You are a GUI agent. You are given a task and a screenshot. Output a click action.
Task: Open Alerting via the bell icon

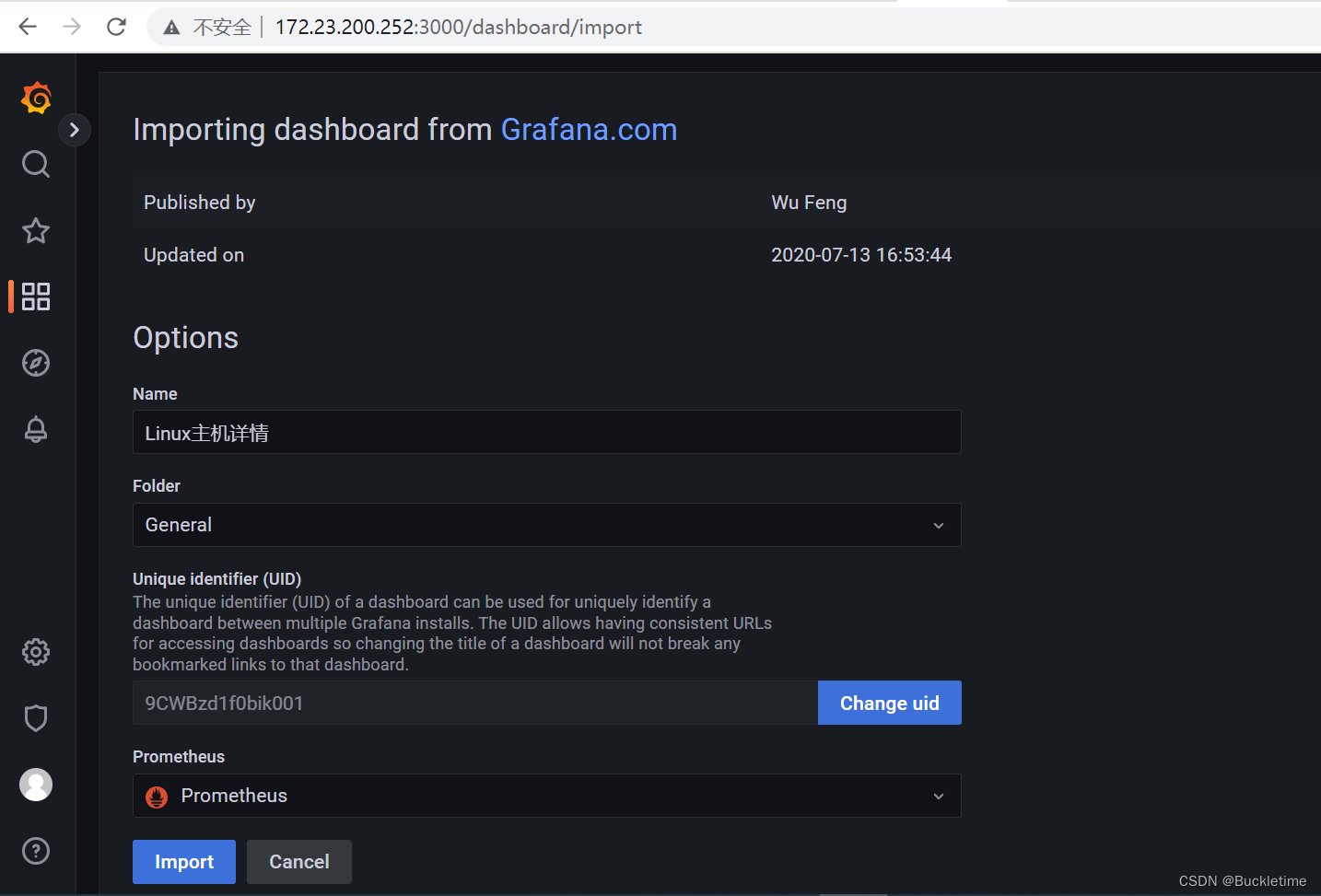(36, 429)
